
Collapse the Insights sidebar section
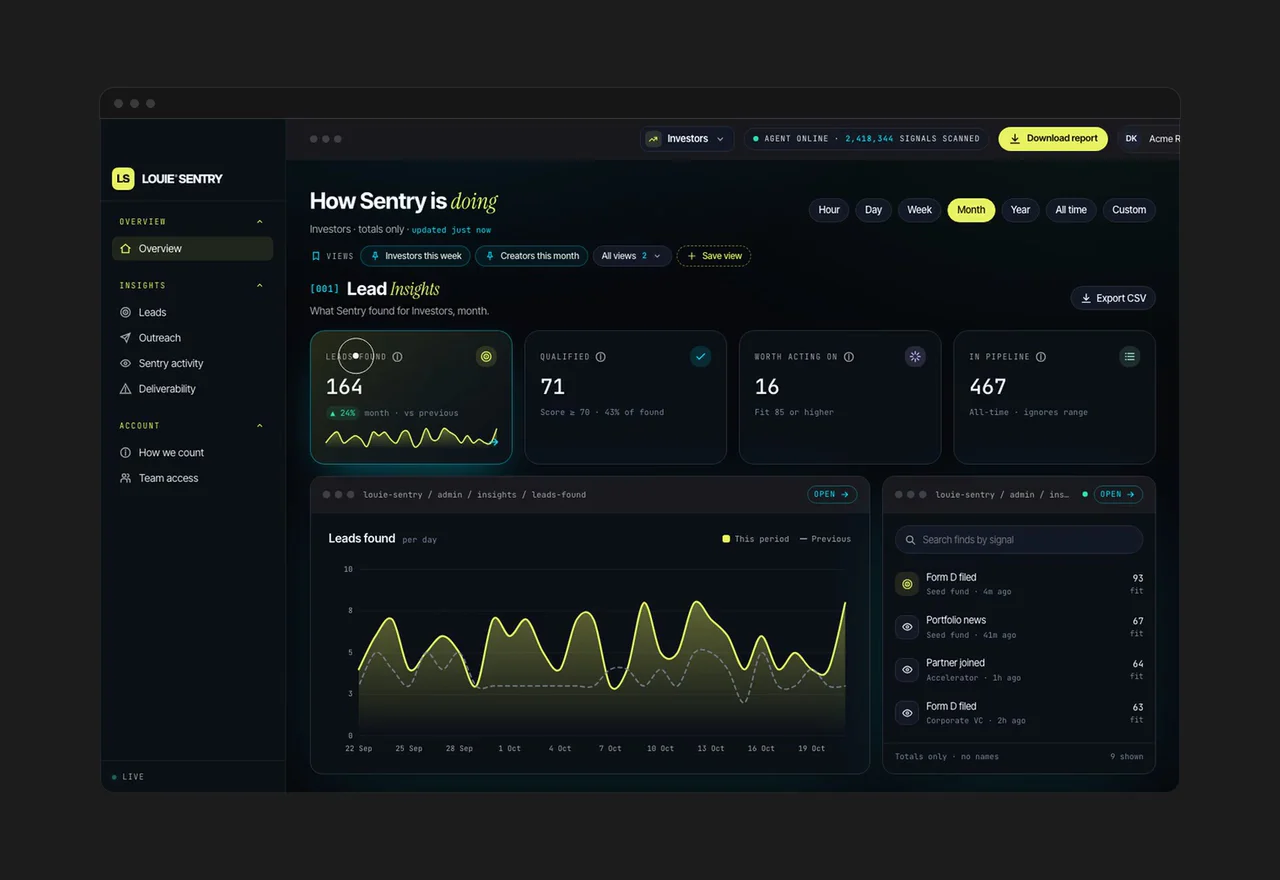coord(260,286)
